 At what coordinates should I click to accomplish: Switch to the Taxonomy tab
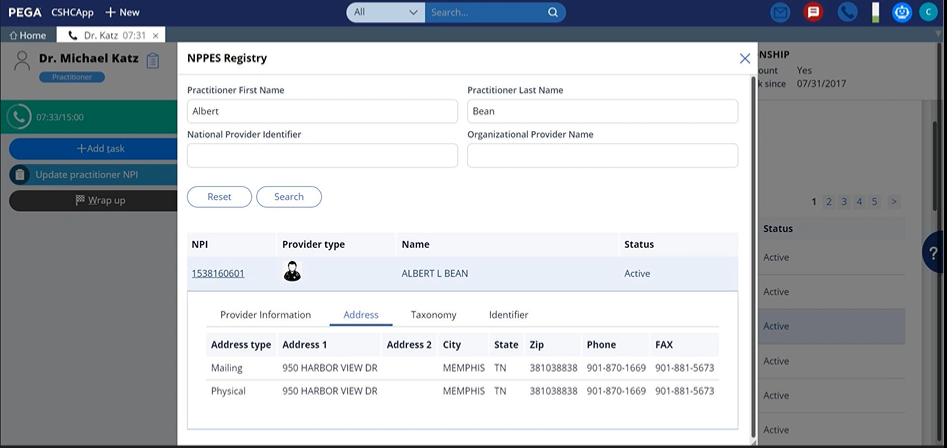click(x=433, y=315)
